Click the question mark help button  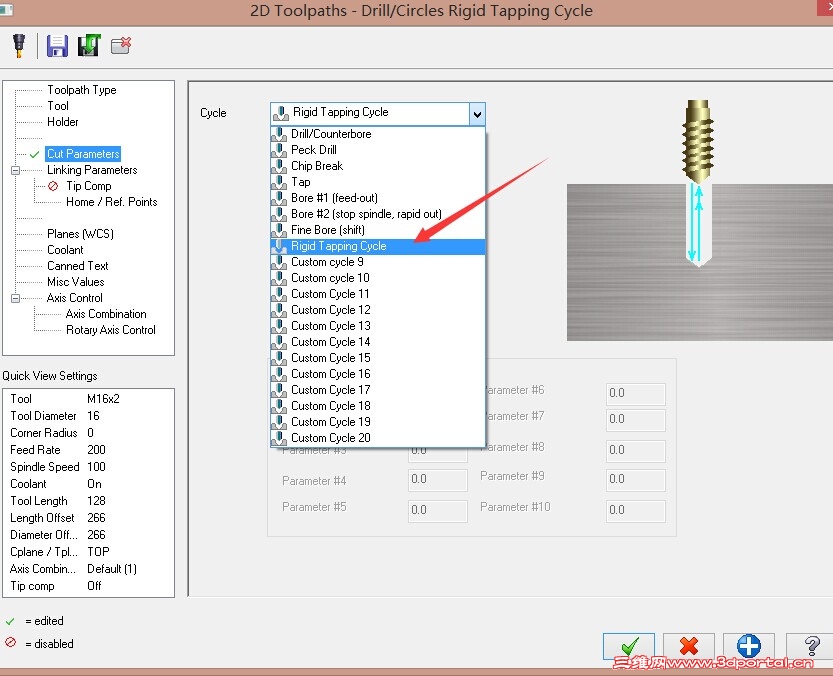coord(811,646)
